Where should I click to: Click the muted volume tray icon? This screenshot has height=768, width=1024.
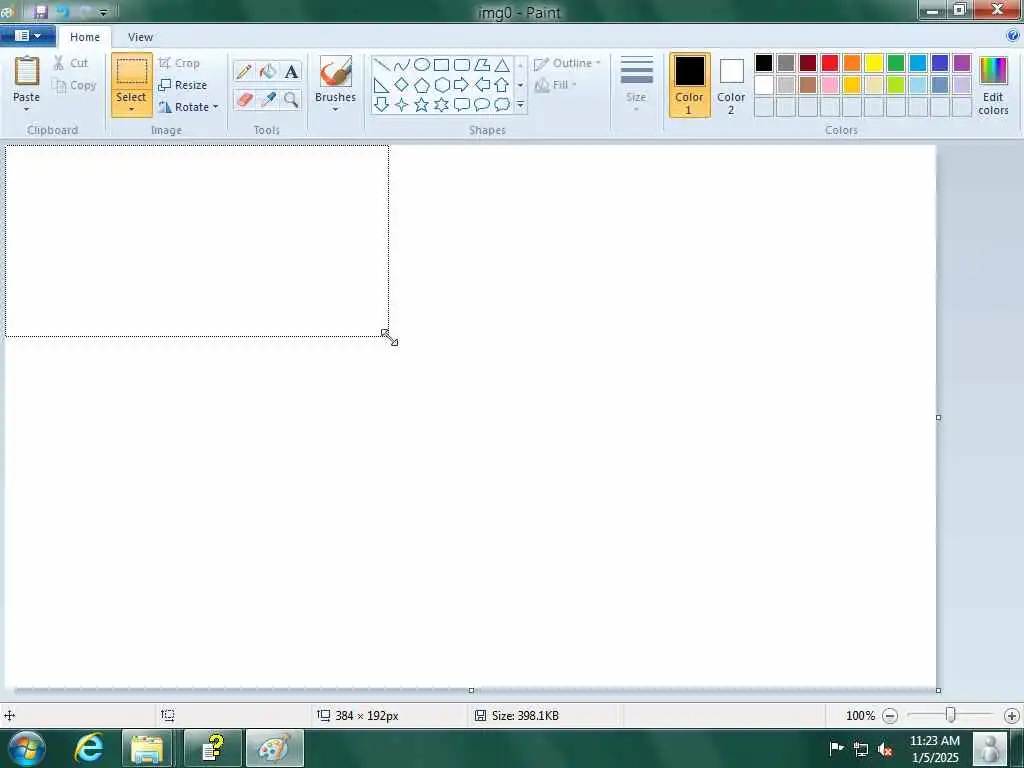click(x=886, y=750)
